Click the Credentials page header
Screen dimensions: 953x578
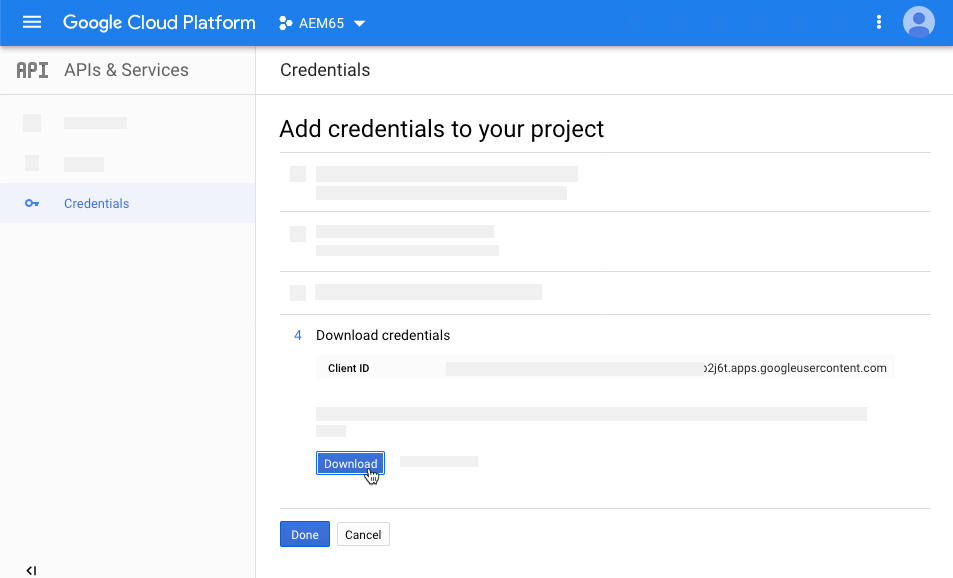(325, 70)
